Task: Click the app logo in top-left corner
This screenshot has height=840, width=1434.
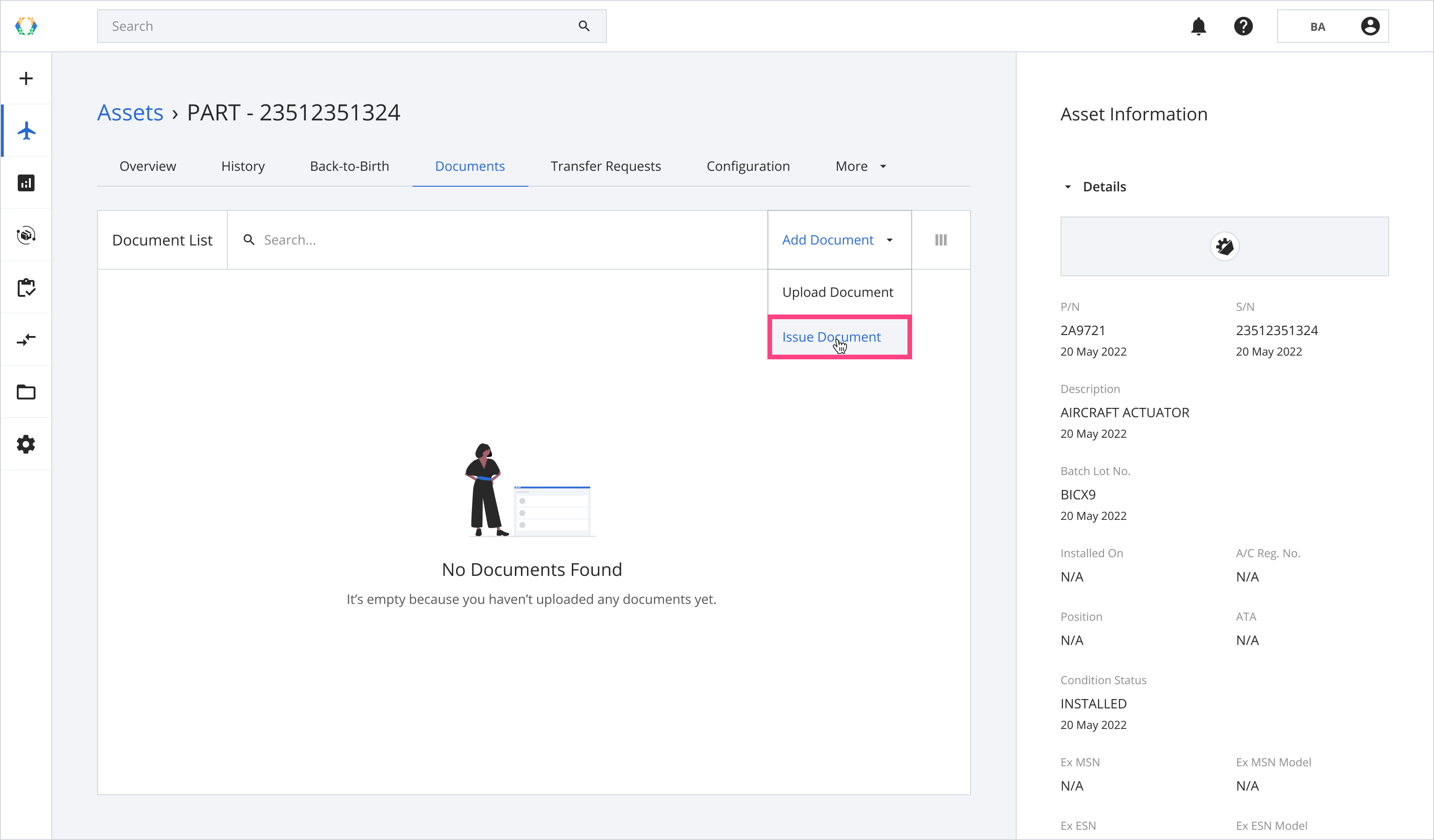Action: click(x=26, y=26)
